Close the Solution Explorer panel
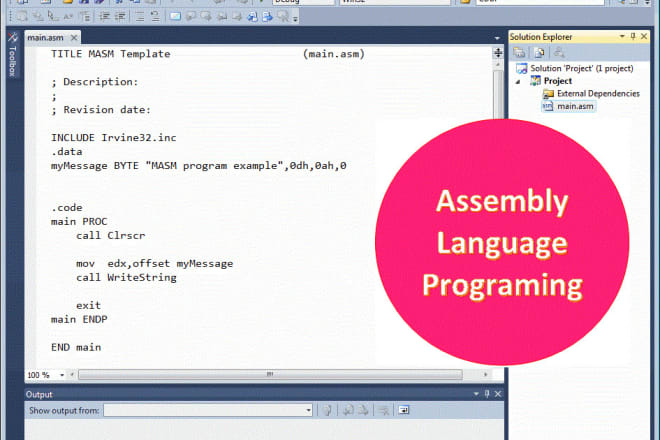This screenshot has width=660, height=440. point(644,37)
